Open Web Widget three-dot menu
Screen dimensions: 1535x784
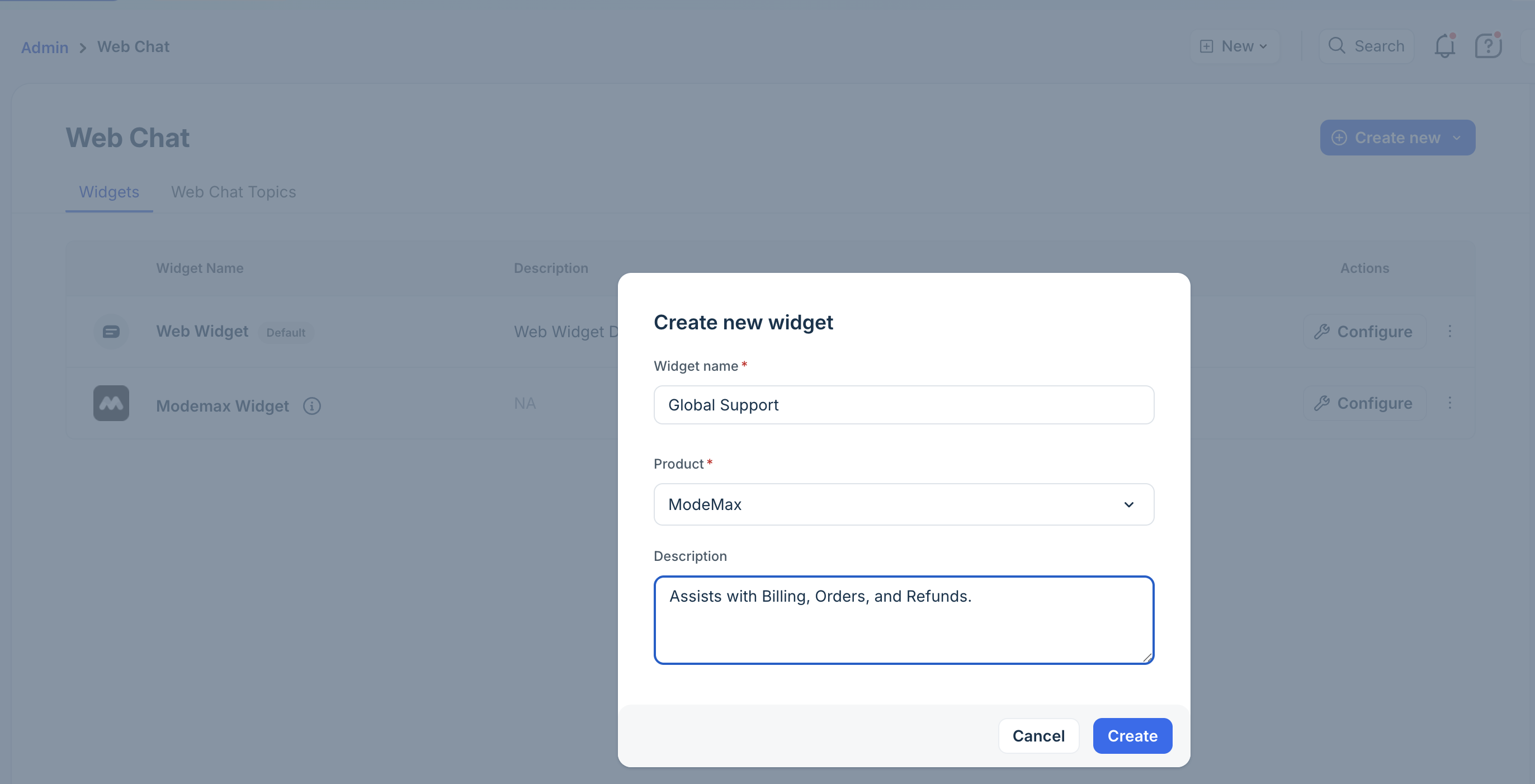(1450, 331)
